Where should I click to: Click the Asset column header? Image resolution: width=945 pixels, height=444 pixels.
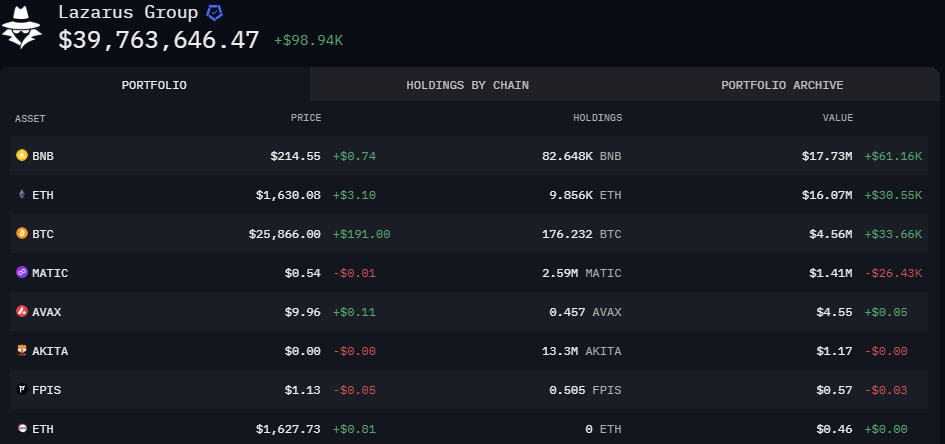(x=30, y=118)
